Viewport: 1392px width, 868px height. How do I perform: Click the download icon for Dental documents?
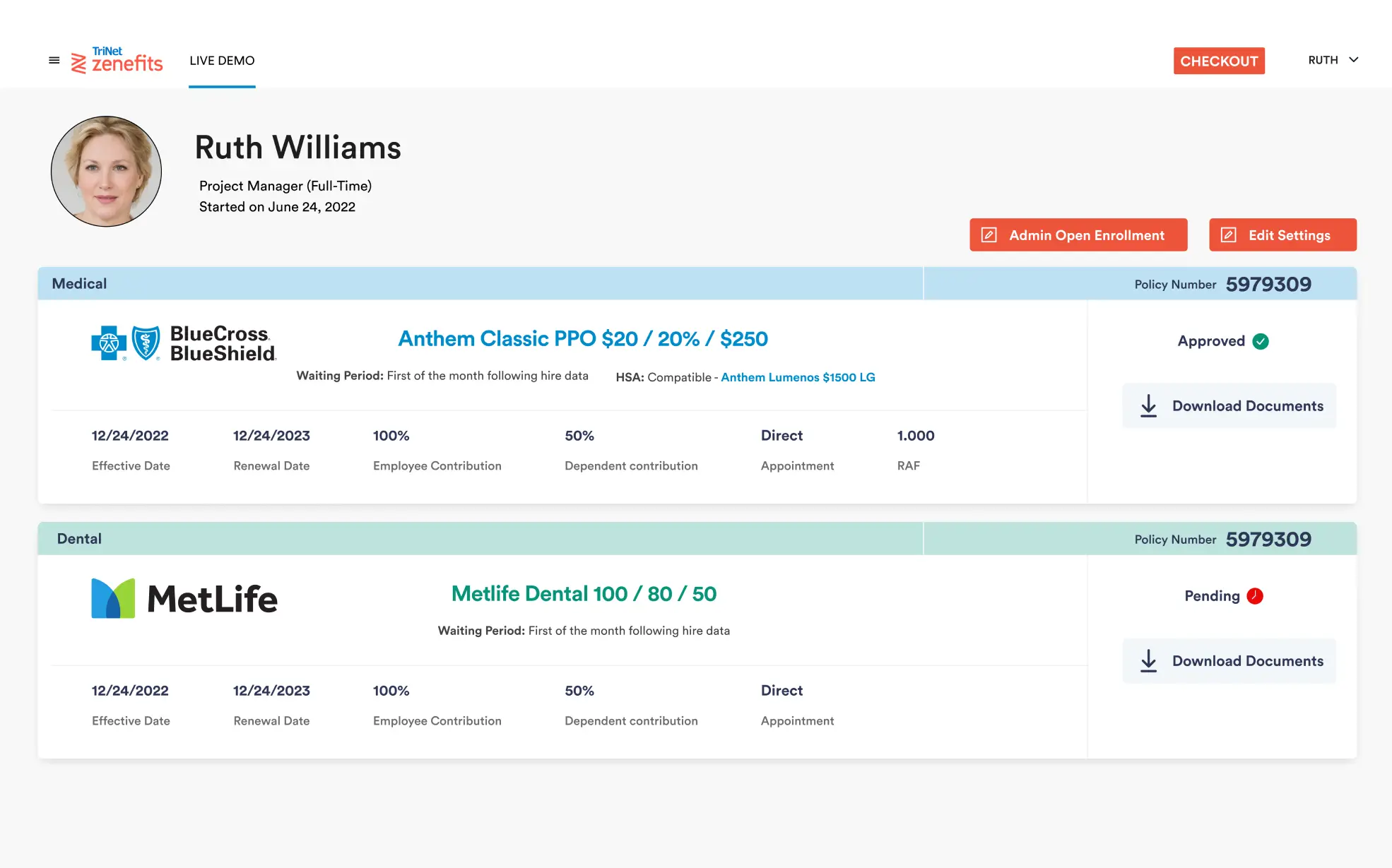pyautogui.click(x=1148, y=661)
